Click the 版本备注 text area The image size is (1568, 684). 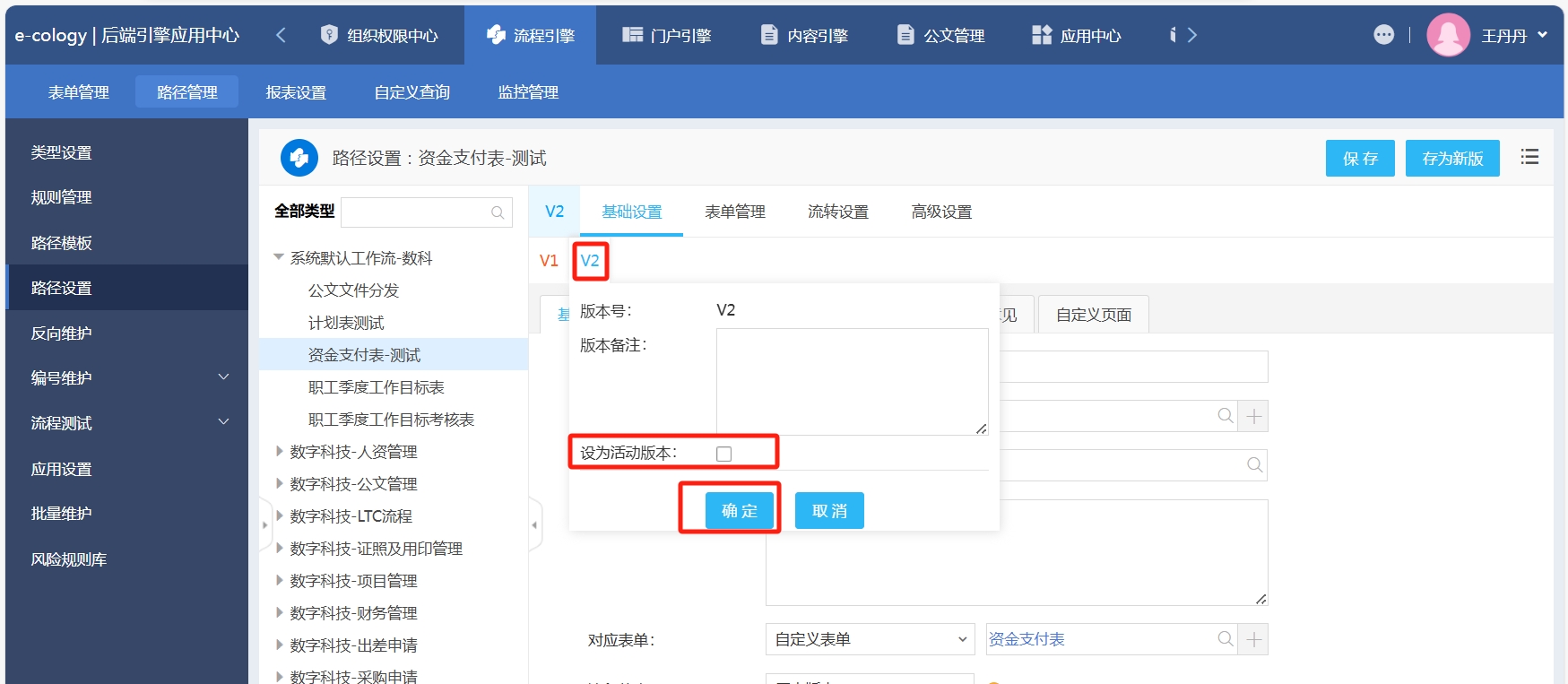(x=852, y=381)
